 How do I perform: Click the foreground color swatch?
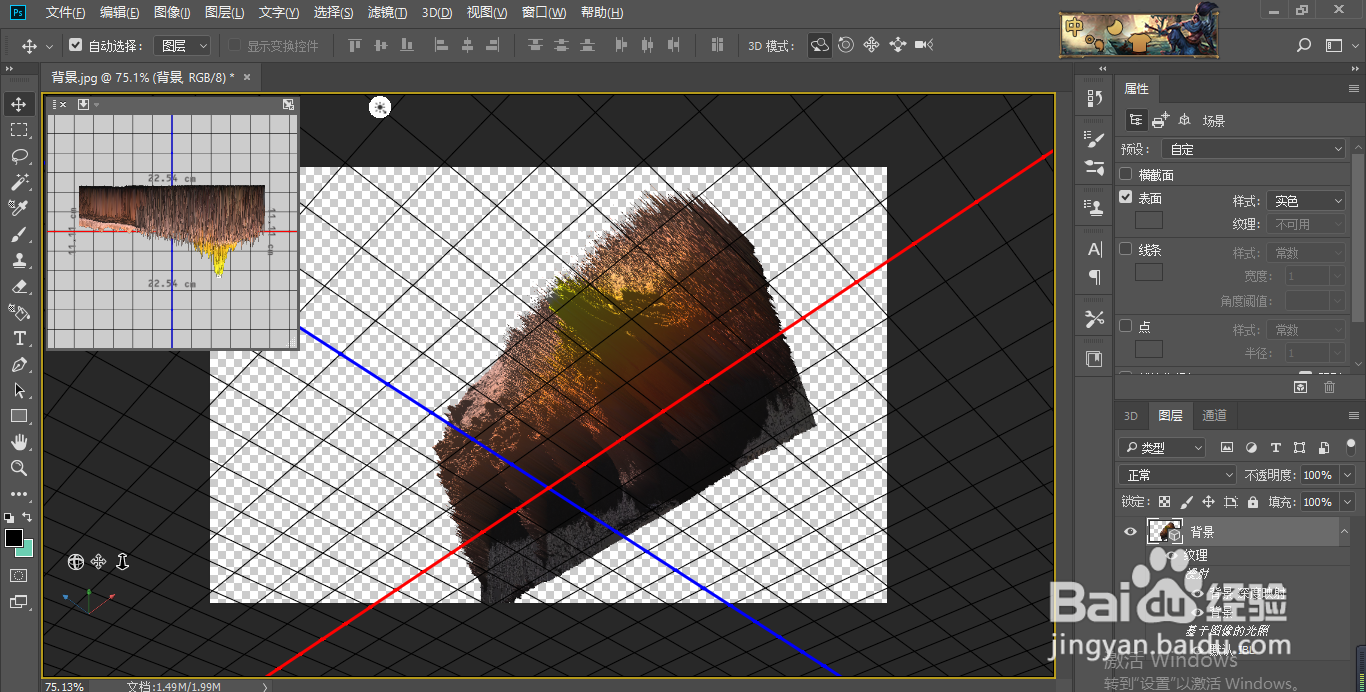pyautogui.click(x=14, y=539)
